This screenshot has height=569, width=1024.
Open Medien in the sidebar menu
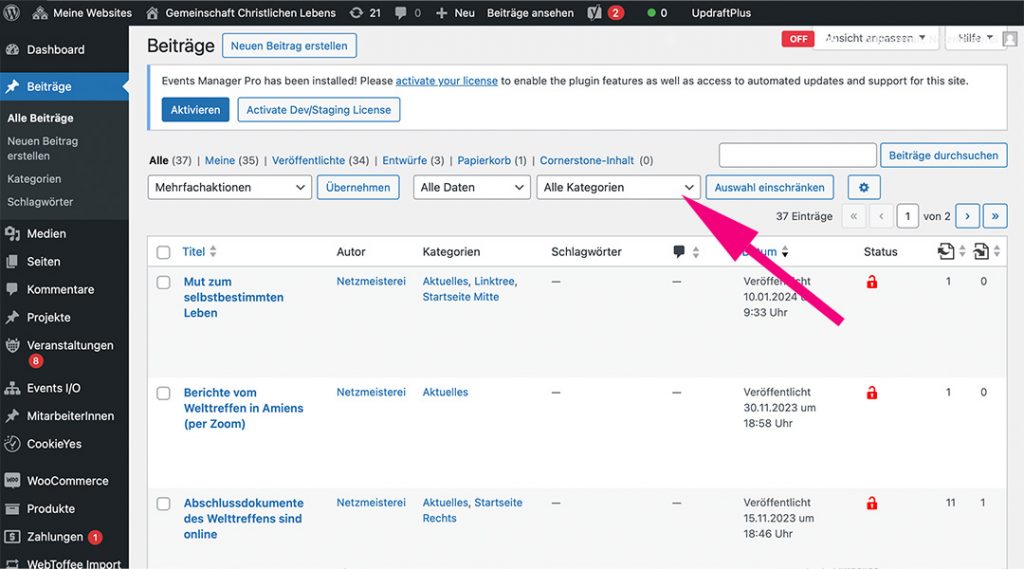click(46, 234)
